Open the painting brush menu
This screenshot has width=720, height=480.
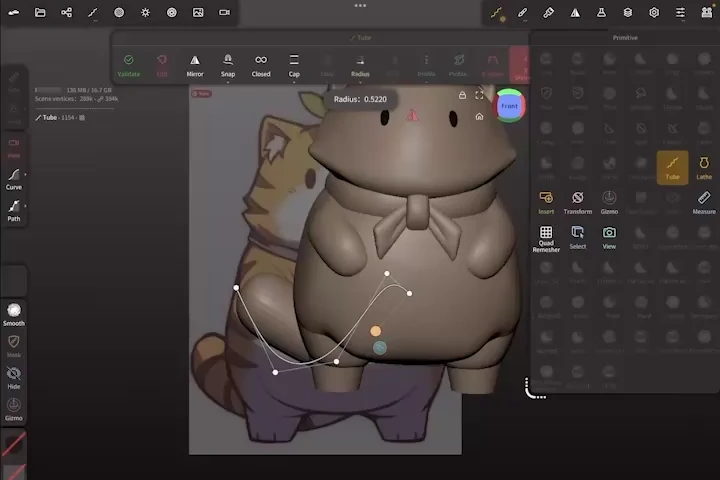pyautogui.click(x=549, y=12)
